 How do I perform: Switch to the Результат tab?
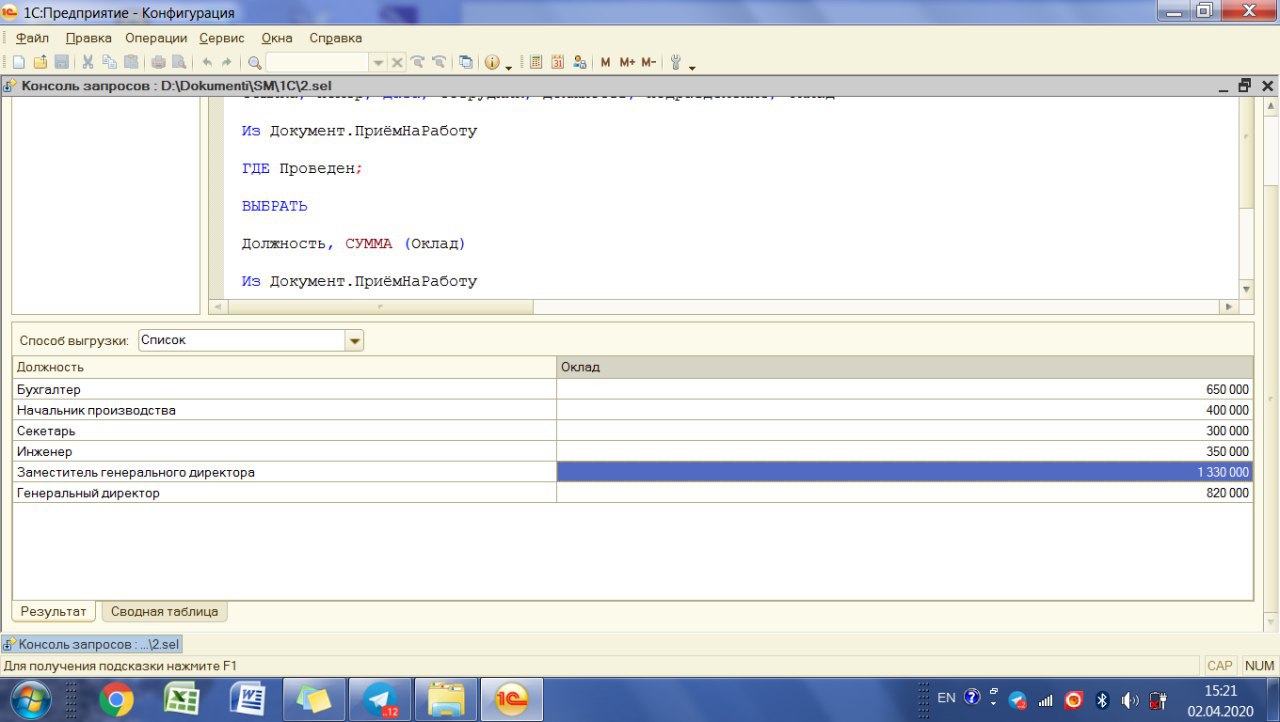tap(54, 611)
